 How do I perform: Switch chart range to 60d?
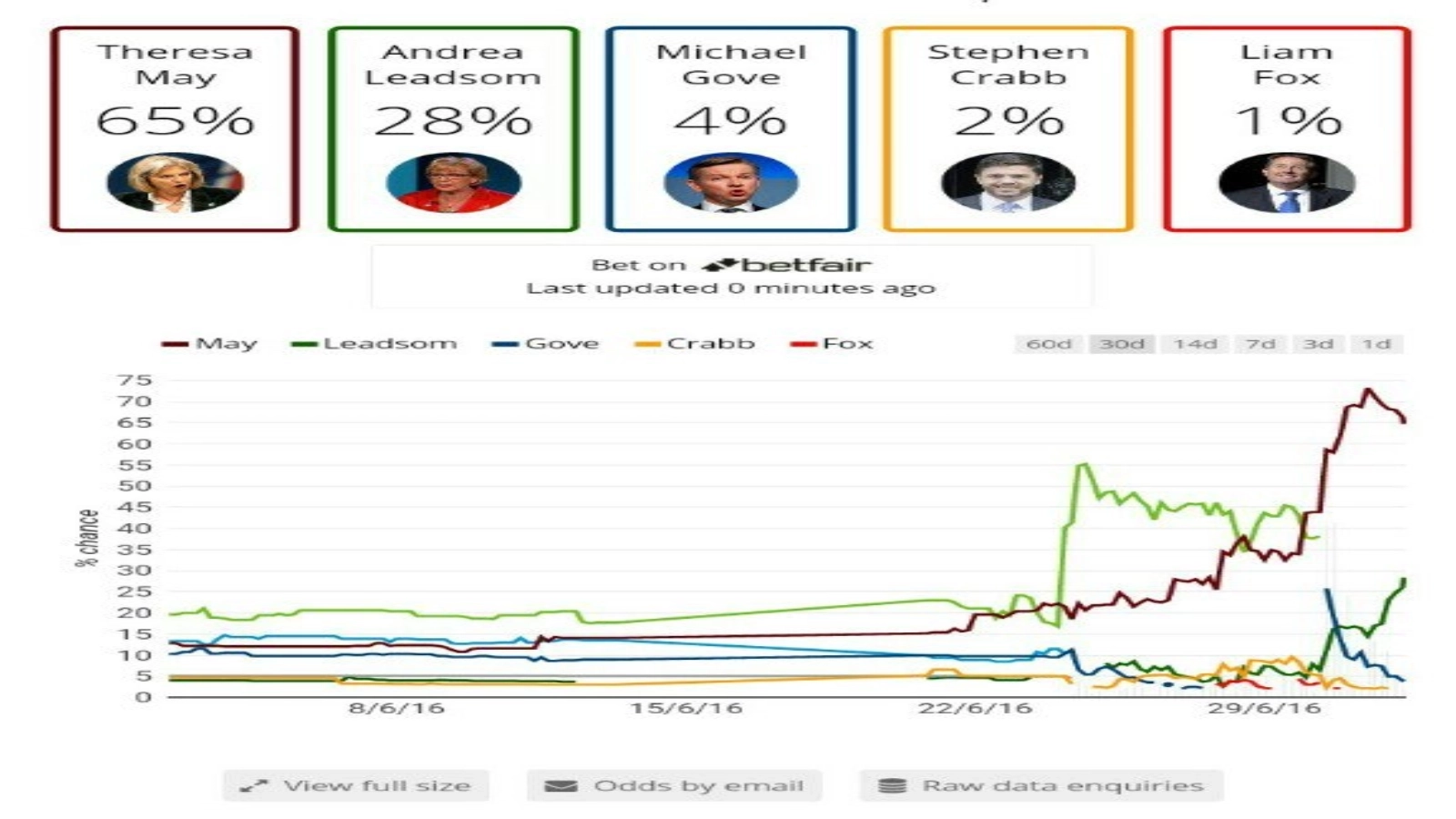click(x=1048, y=344)
